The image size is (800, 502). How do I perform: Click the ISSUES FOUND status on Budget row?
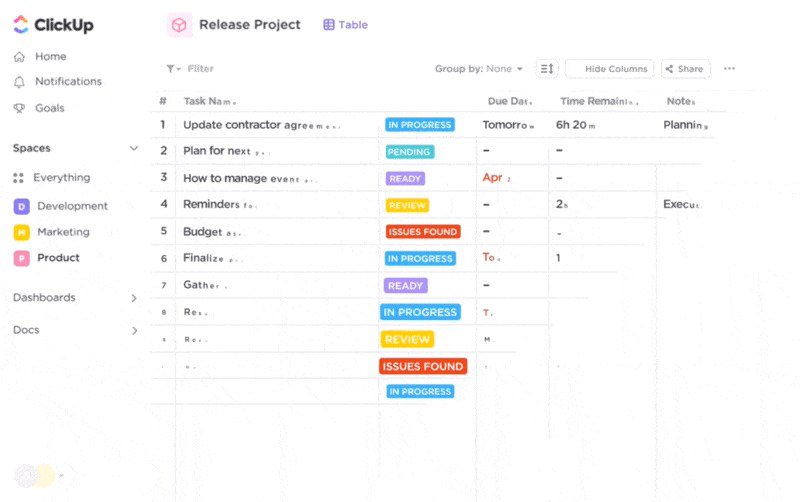[x=422, y=232]
